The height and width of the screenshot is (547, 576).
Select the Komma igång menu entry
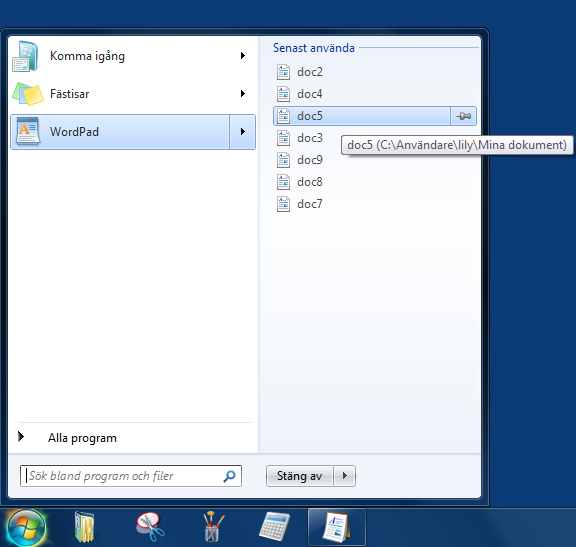[133, 56]
